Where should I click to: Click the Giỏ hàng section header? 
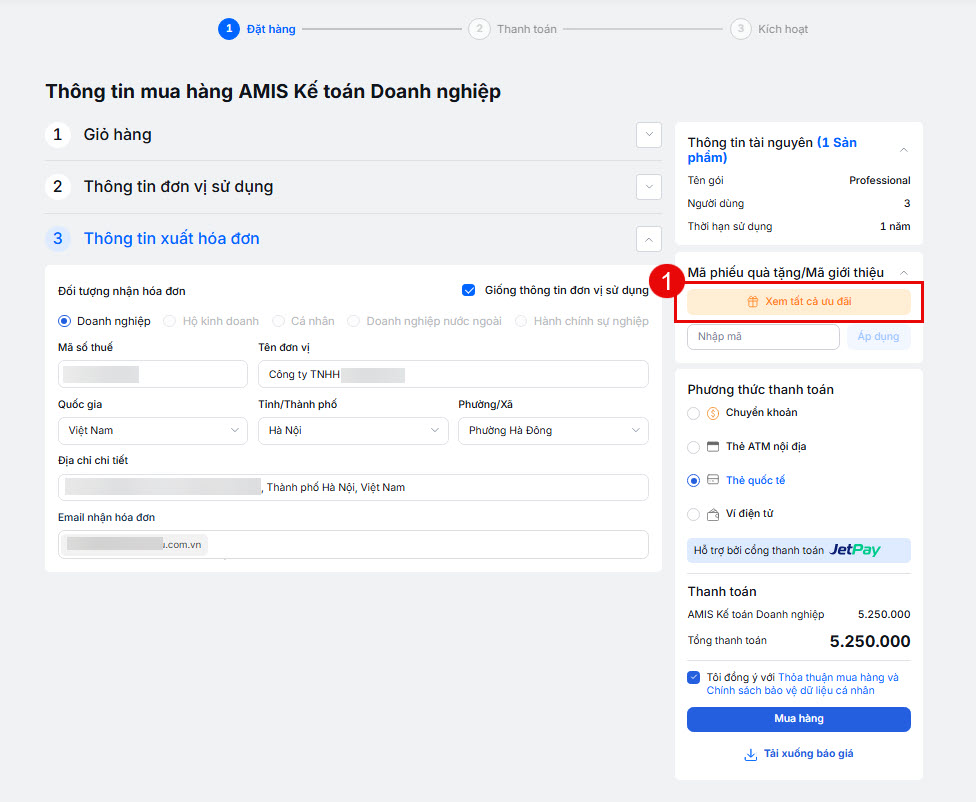118,134
